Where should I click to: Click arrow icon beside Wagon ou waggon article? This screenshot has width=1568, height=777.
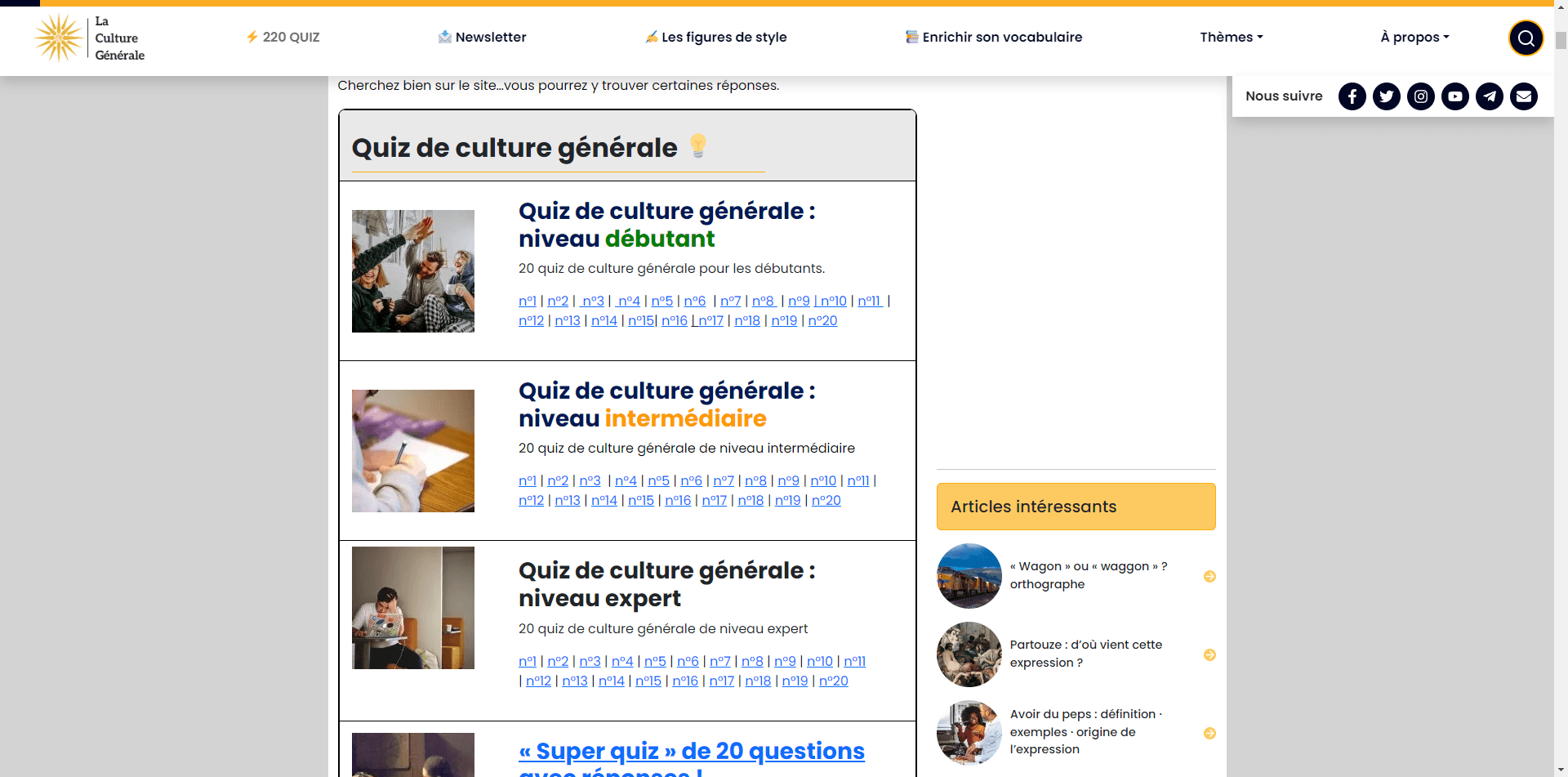1209,576
